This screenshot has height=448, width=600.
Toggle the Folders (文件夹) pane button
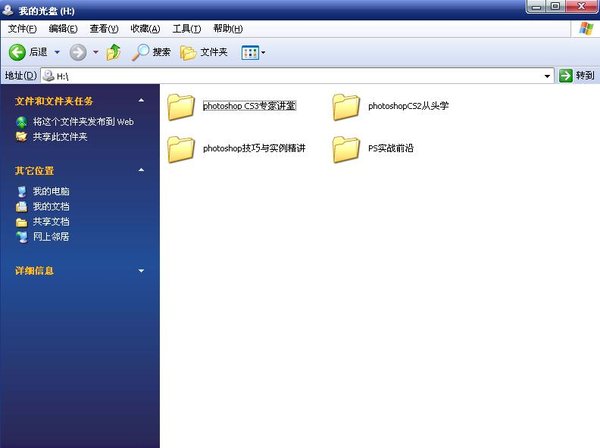[204, 52]
